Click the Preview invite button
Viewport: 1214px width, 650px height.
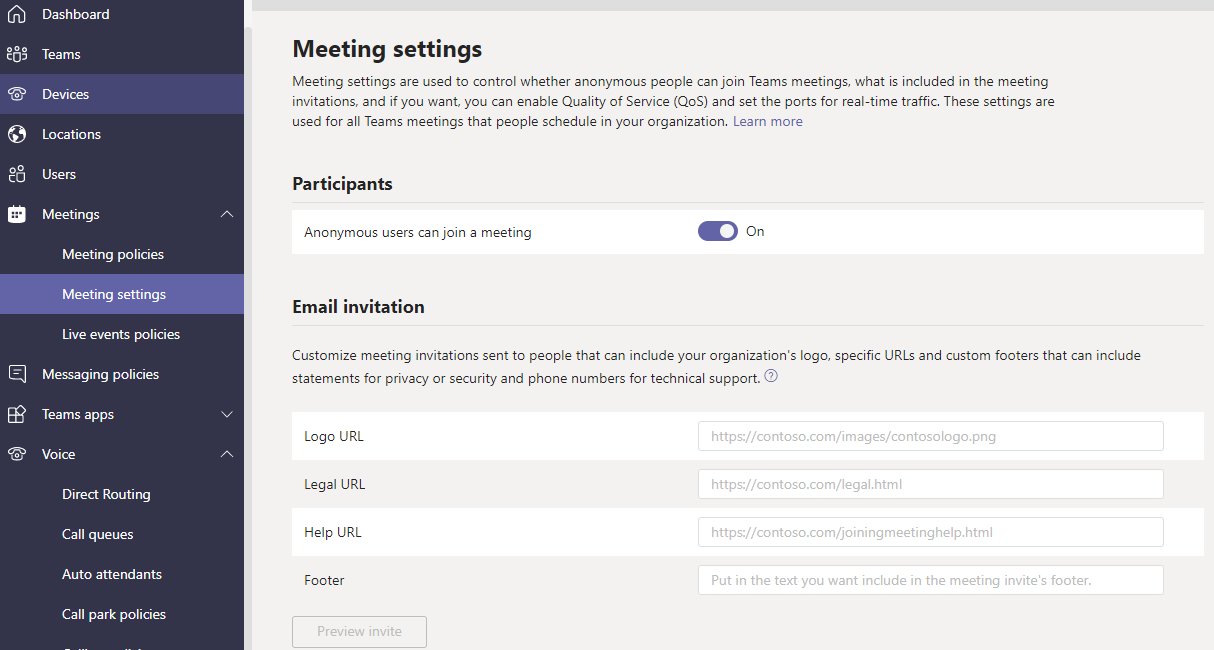359,632
